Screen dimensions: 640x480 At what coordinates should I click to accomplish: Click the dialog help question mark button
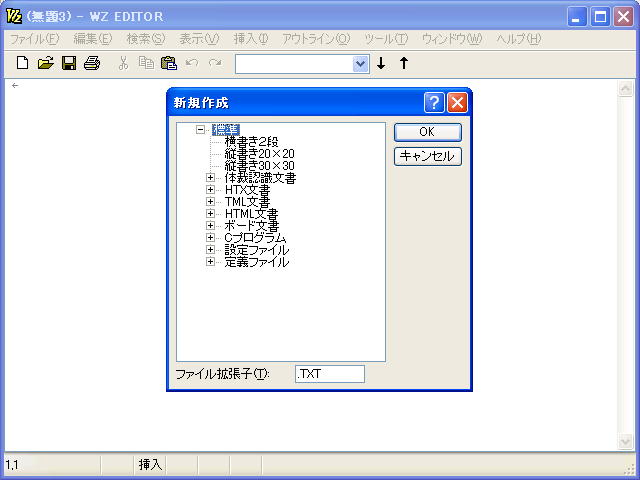pyautogui.click(x=434, y=102)
